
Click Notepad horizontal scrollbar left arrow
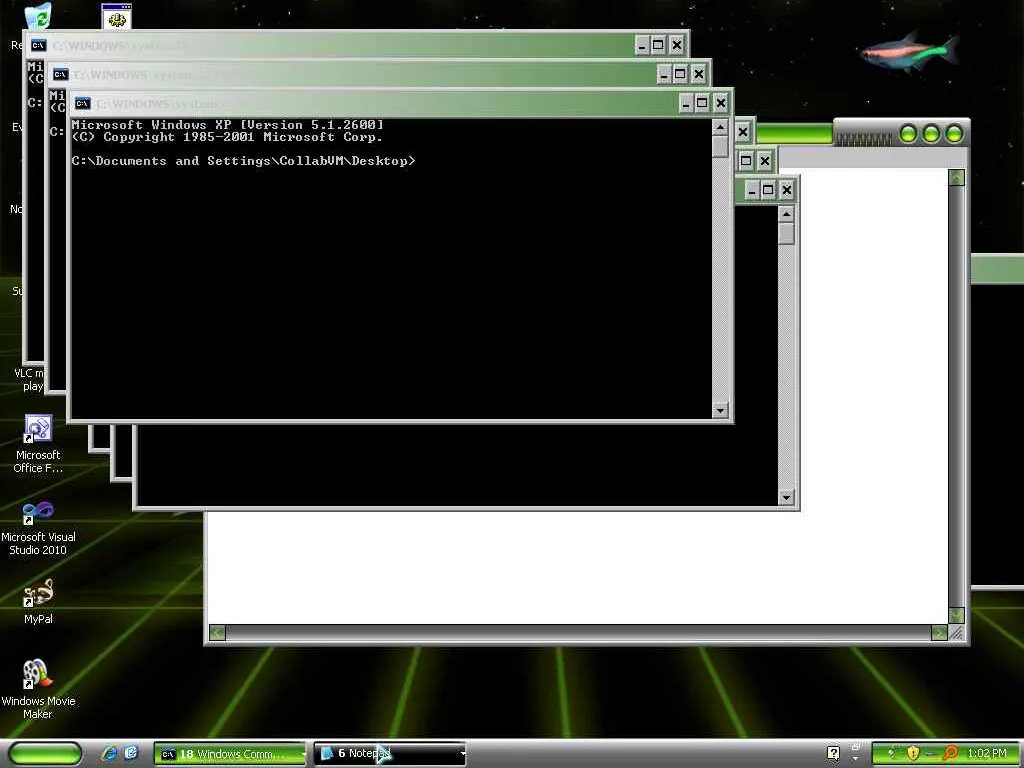tap(217, 632)
